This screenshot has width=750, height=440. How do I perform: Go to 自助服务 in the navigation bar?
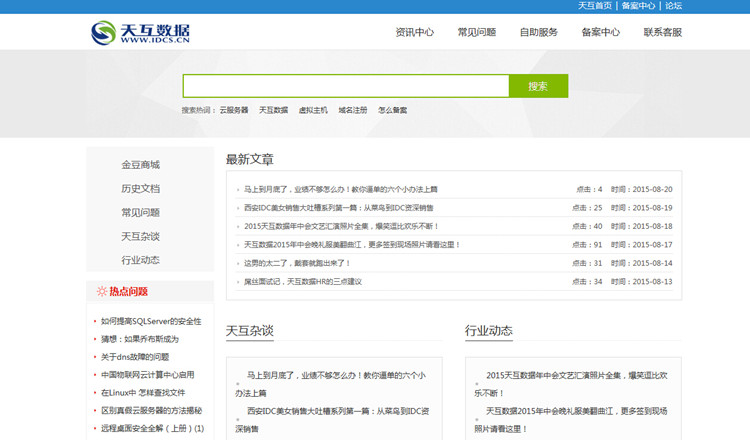click(x=538, y=32)
